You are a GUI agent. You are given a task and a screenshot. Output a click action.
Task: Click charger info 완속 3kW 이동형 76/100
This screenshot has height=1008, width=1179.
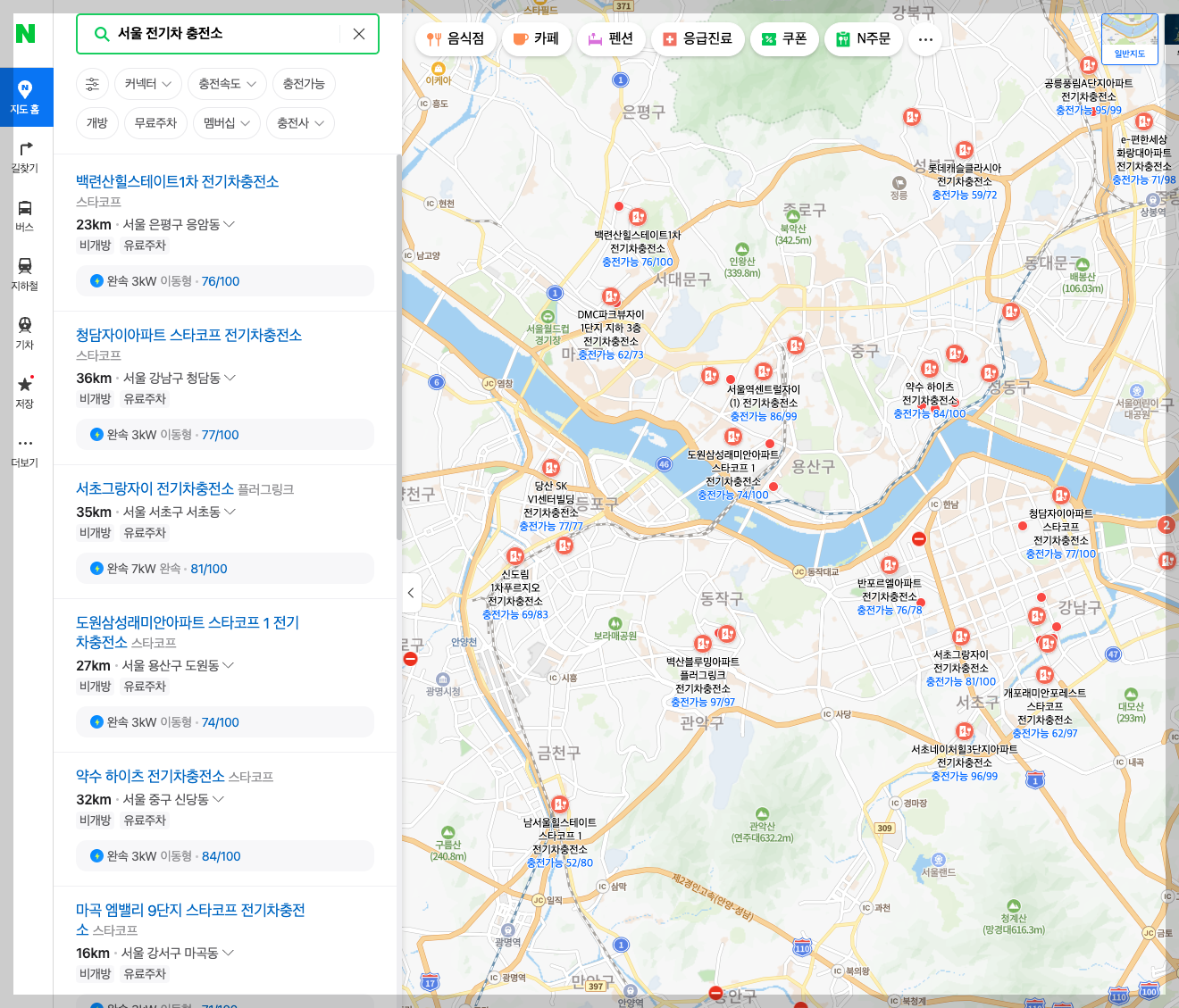point(225,281)
